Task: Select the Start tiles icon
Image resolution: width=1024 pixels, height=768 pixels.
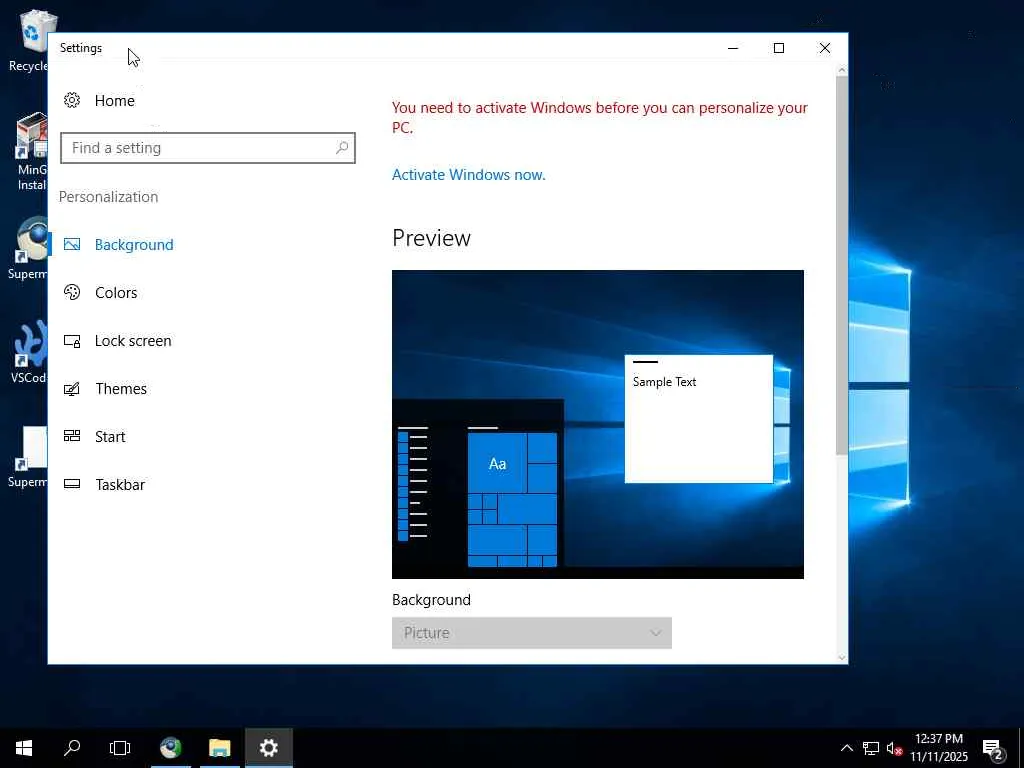Action: [x=72, y=436]
